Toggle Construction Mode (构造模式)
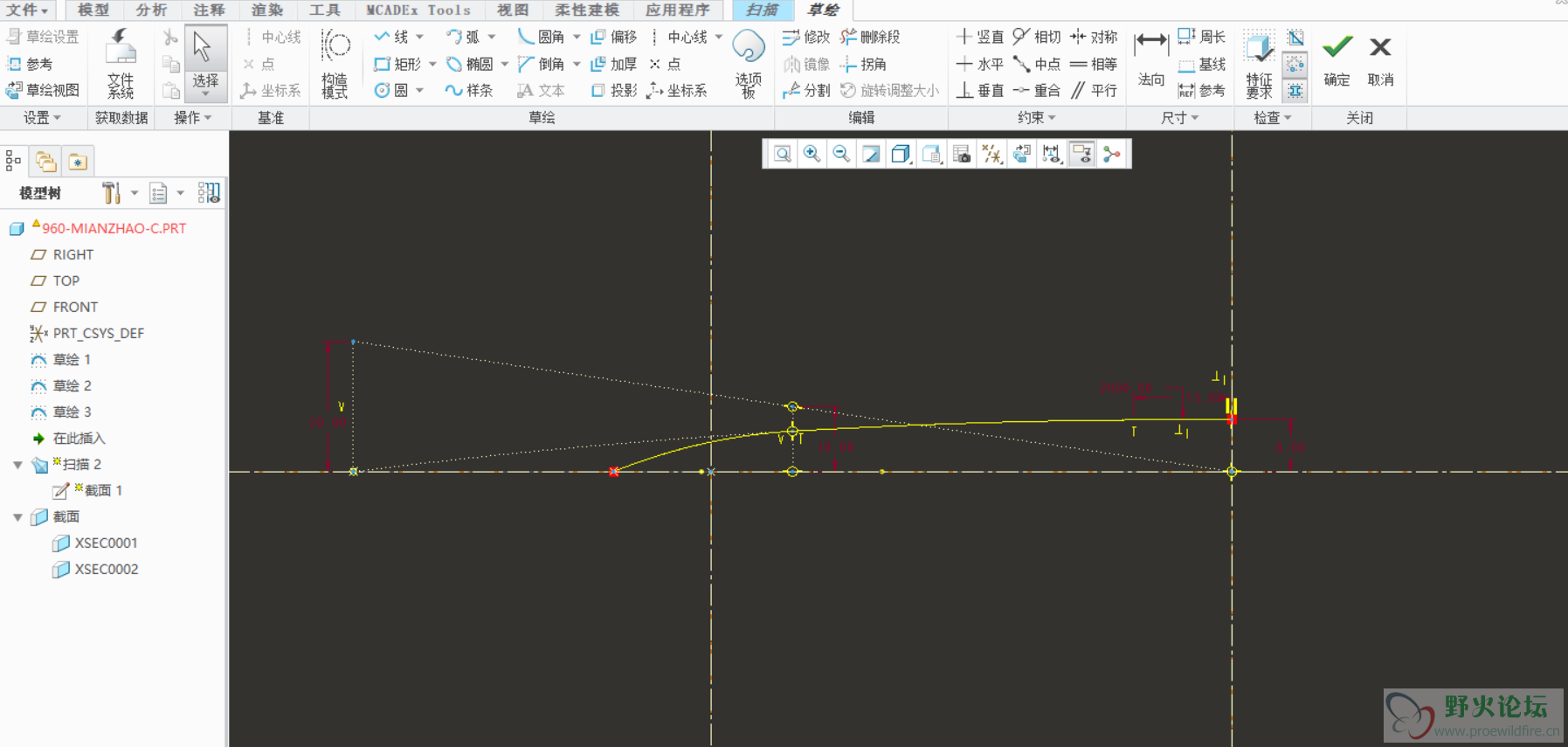The image size is (1568, 747). pos(335,63)
